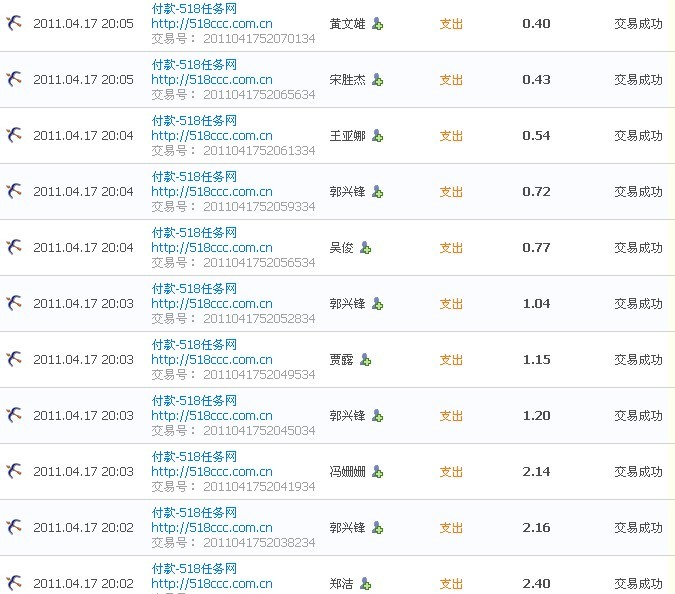Click add-contact icon in the 0.72 row

(377, 192)
